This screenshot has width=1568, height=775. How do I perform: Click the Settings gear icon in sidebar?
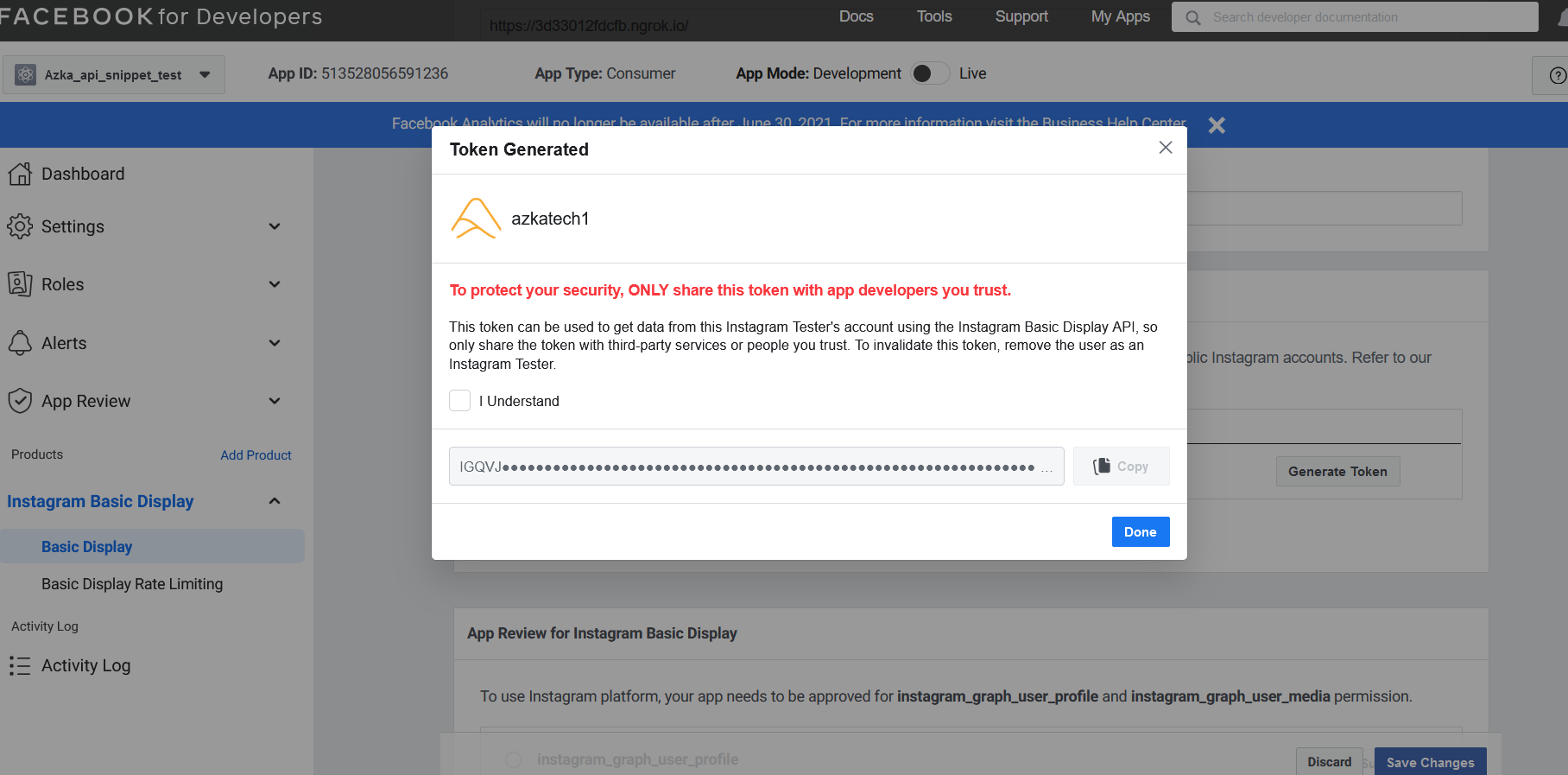coord(20,226)
